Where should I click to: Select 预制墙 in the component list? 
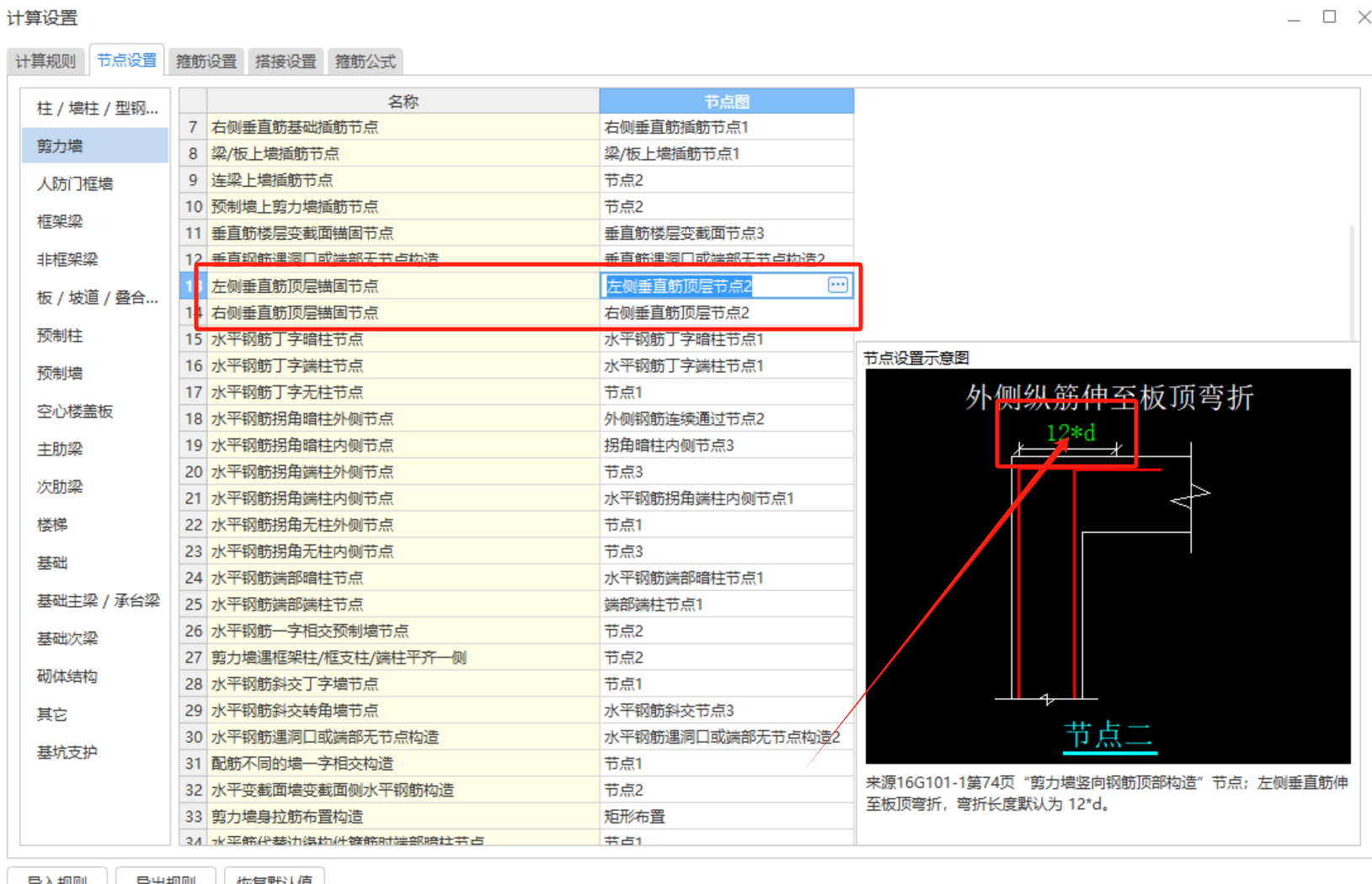tap(96, 373)
